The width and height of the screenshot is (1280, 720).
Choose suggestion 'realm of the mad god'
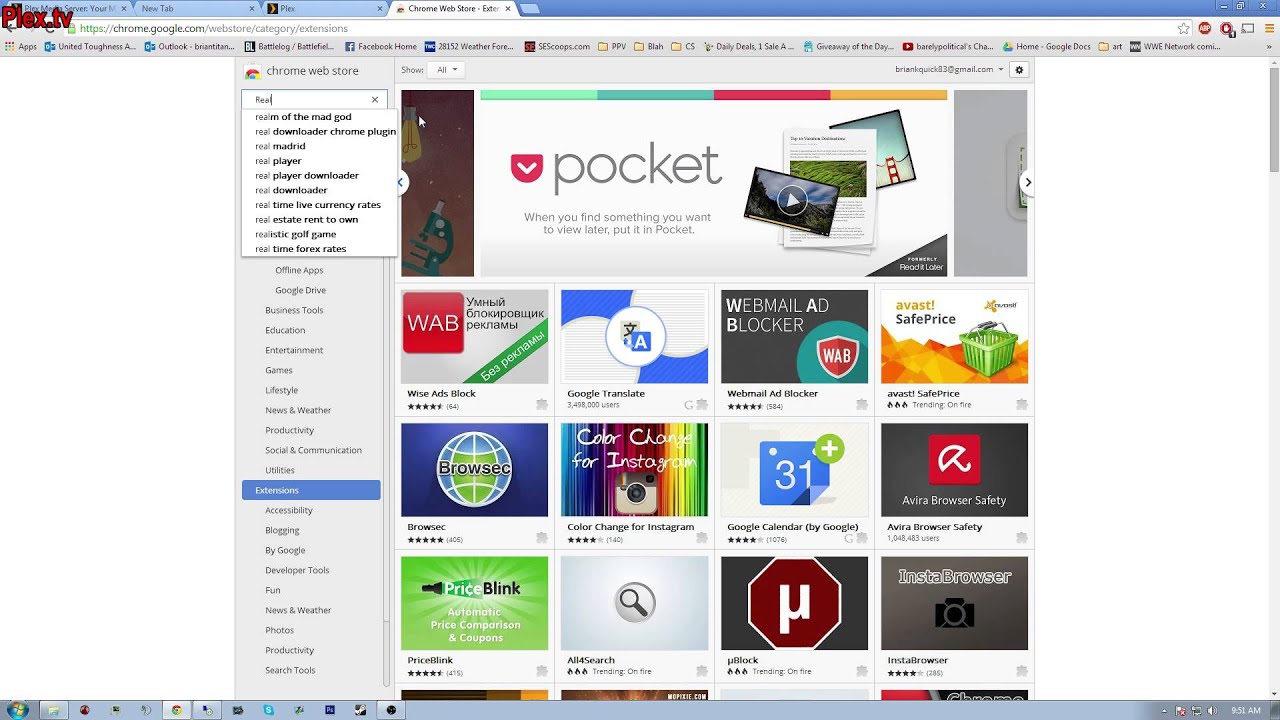pyautogui.click(x=303, y=117)
